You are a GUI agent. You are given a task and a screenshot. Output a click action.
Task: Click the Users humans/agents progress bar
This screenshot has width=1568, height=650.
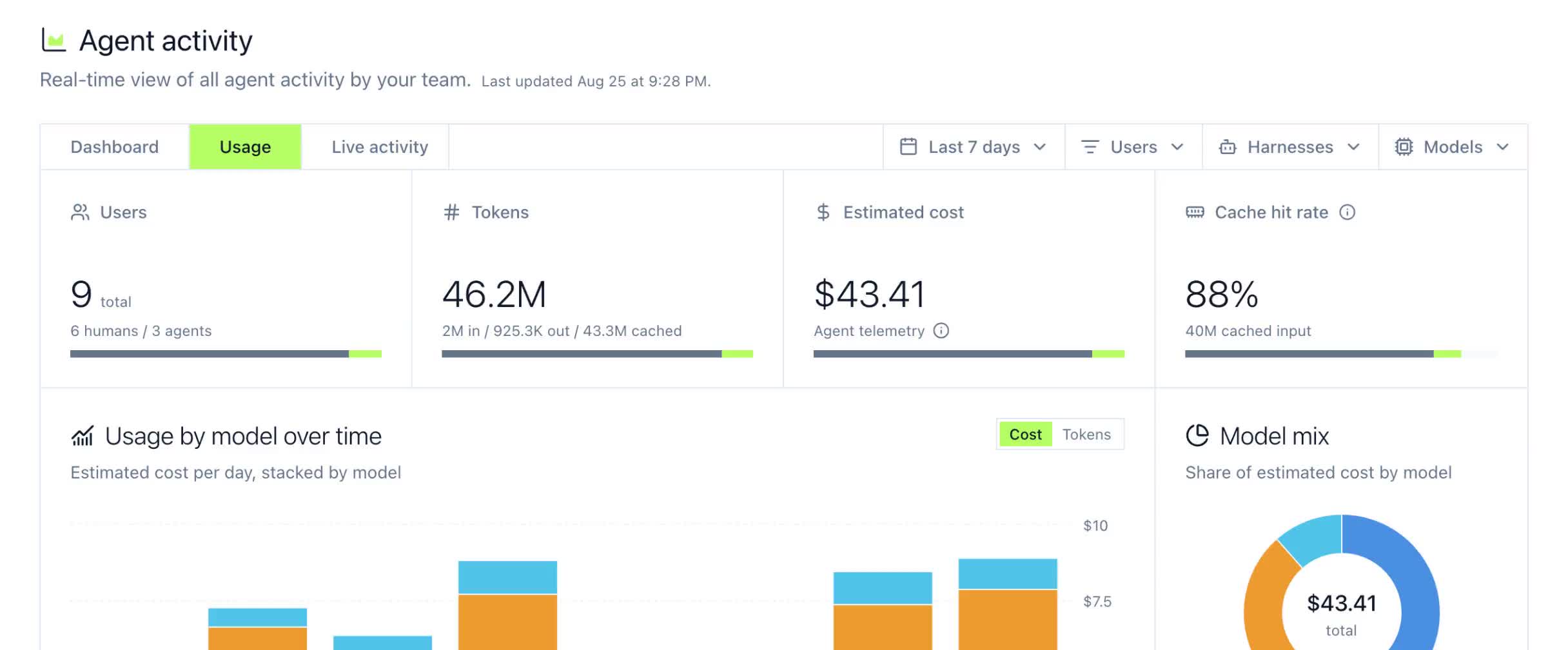coord(226,354)
